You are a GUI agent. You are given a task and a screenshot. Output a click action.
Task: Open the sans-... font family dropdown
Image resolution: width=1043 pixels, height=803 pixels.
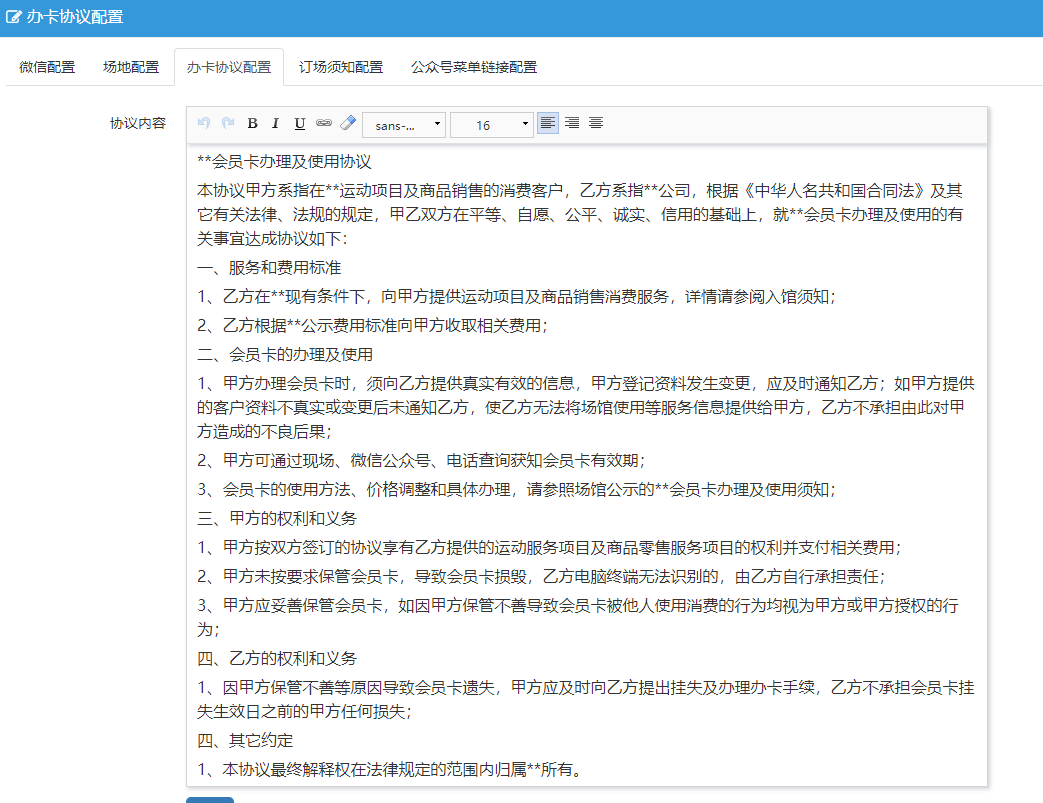pos(404,125)
